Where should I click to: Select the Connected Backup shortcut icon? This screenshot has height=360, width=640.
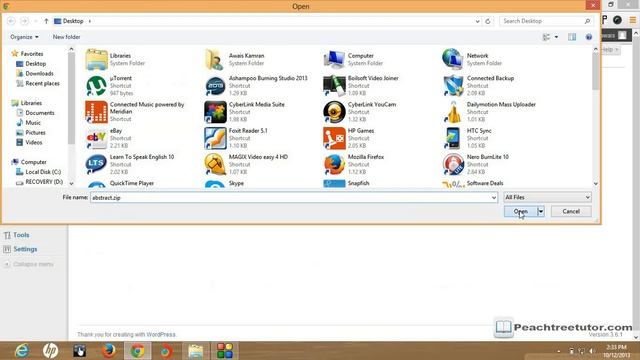point(453,86)
